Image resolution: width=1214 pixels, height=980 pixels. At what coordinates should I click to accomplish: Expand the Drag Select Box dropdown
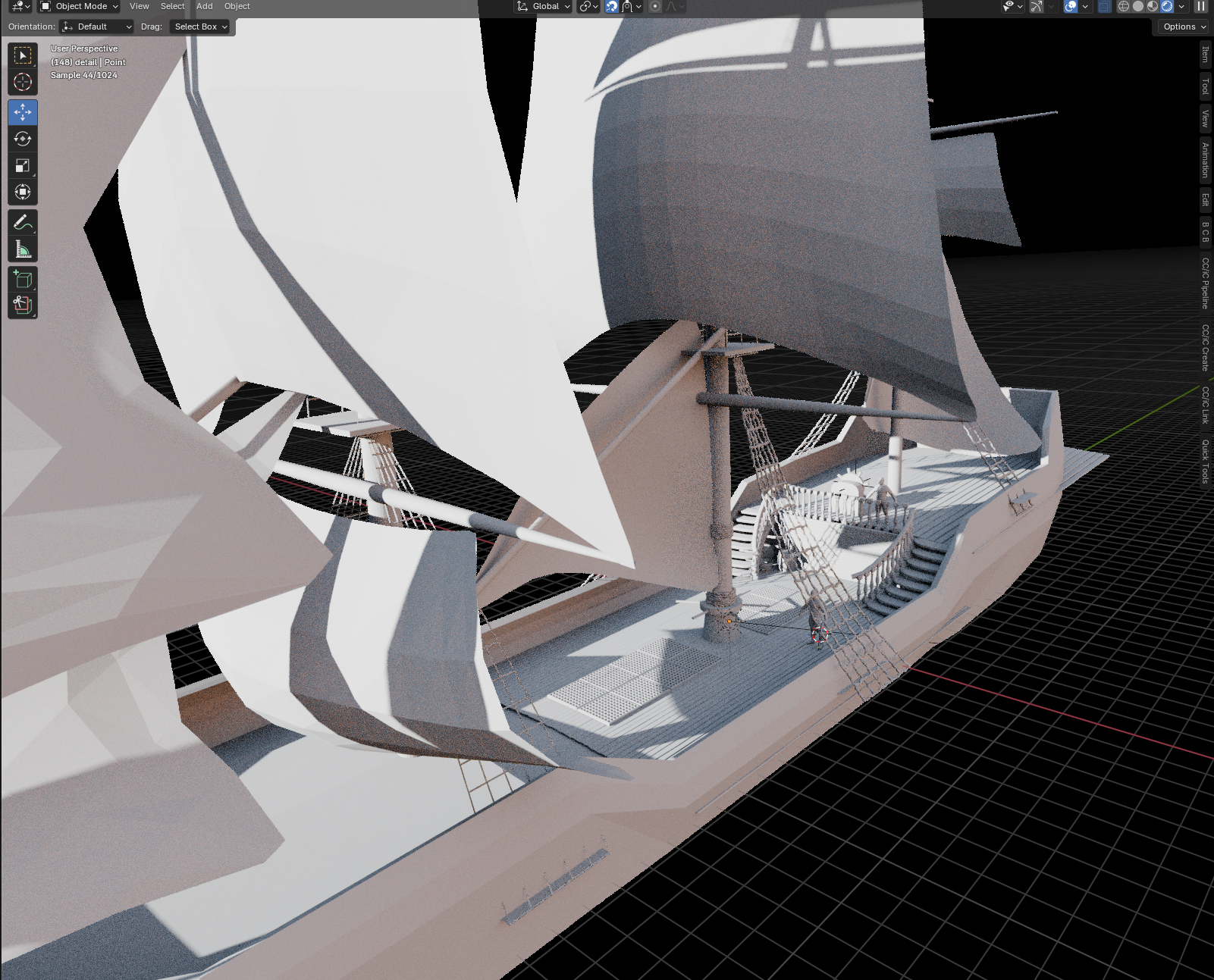coord(200,27)
